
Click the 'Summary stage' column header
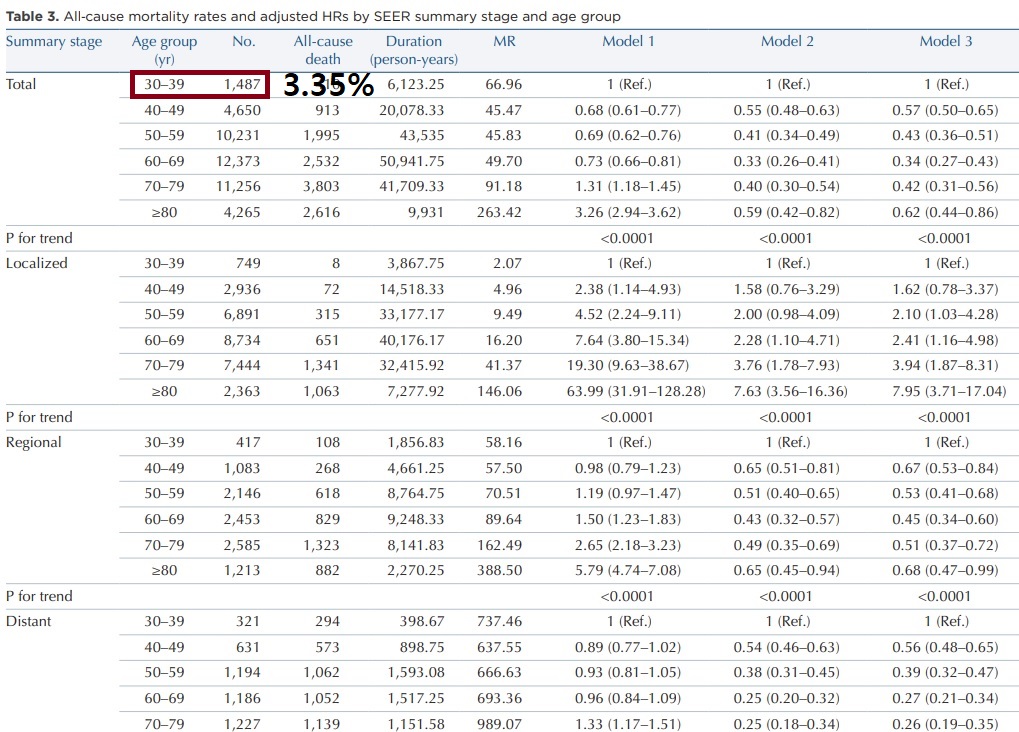(54, 42)
